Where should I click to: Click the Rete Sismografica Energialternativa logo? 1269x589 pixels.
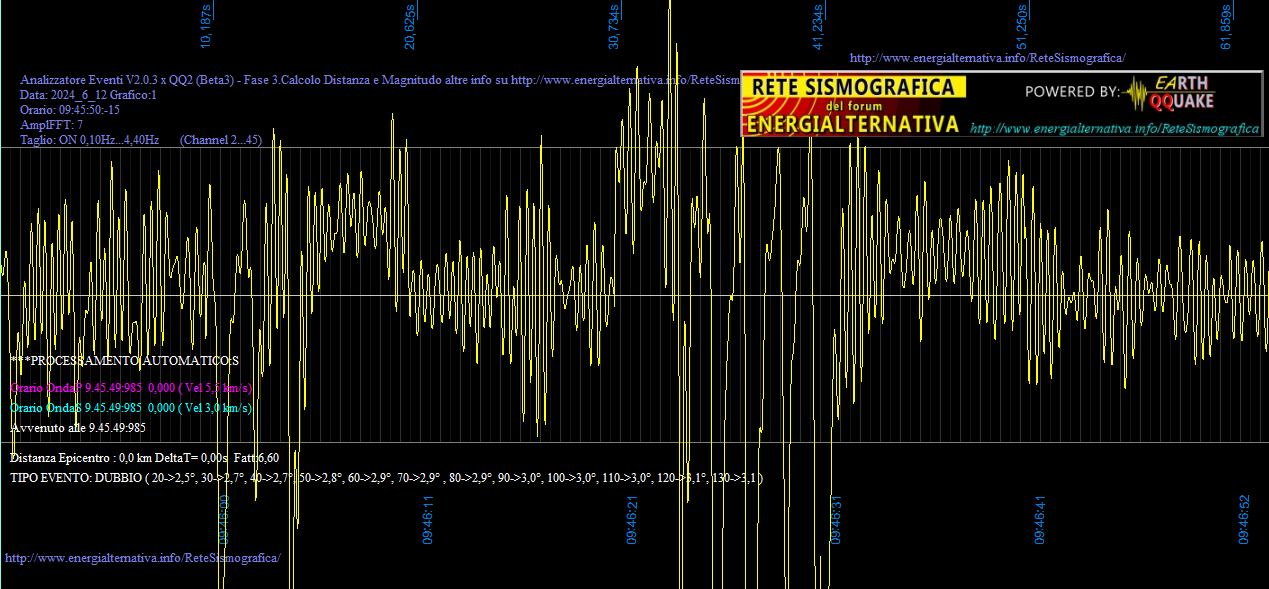click(854, 104)
